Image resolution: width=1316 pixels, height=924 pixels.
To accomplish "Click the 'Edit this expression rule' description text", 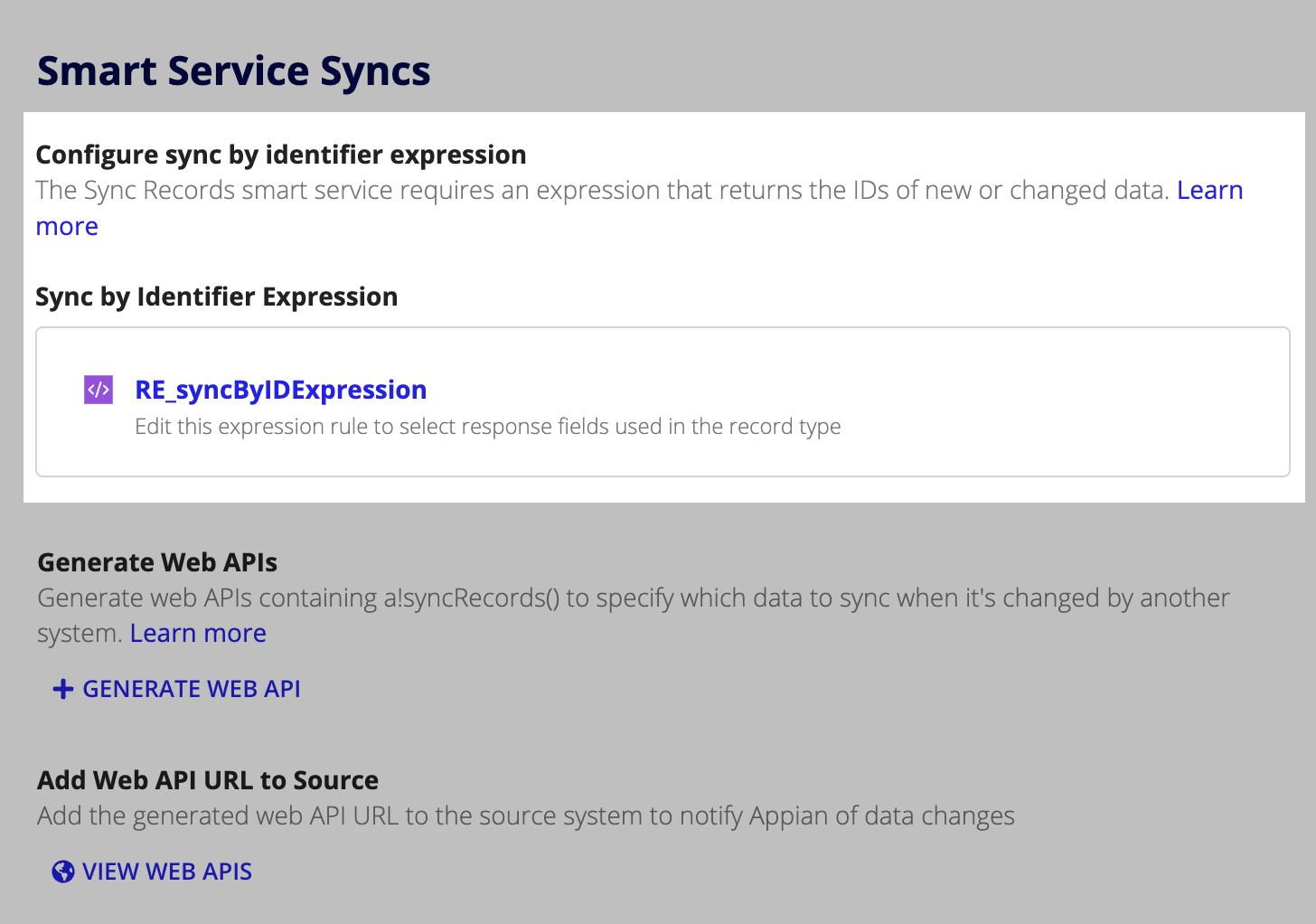I will click(x=488, y=427).
